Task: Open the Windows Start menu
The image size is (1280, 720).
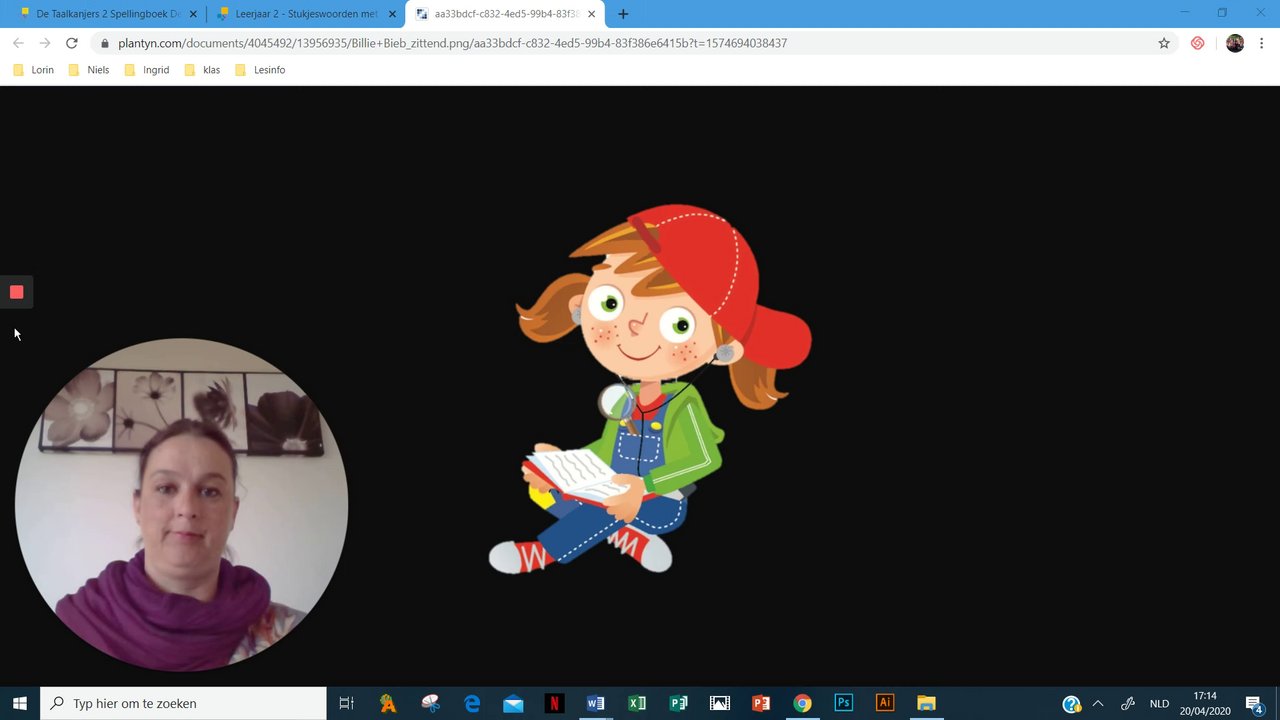Action: (x=20, y=703)
